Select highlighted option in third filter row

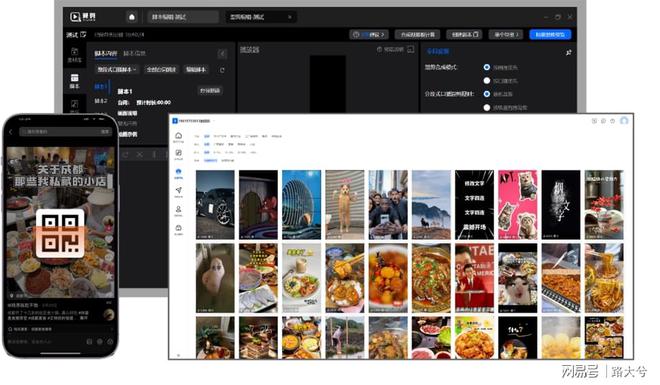click(x=207, y=152)
